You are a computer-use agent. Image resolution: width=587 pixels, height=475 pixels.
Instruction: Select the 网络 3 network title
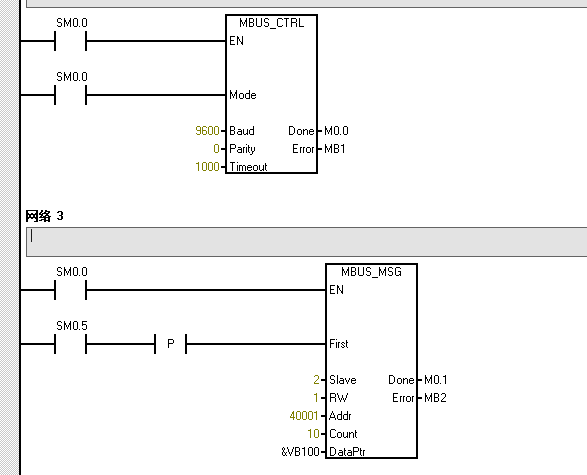(45, 216)
